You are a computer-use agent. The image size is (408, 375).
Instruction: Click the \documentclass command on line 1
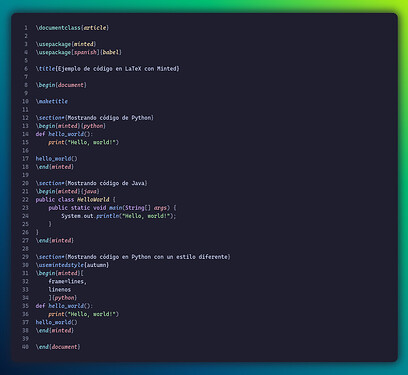(x=58, y=28)
